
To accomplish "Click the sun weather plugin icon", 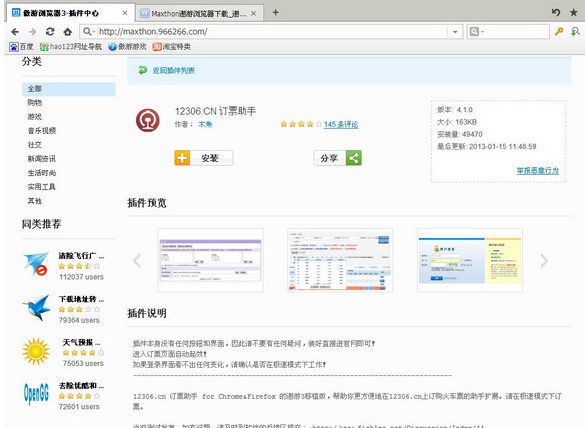I will [36, 351].
